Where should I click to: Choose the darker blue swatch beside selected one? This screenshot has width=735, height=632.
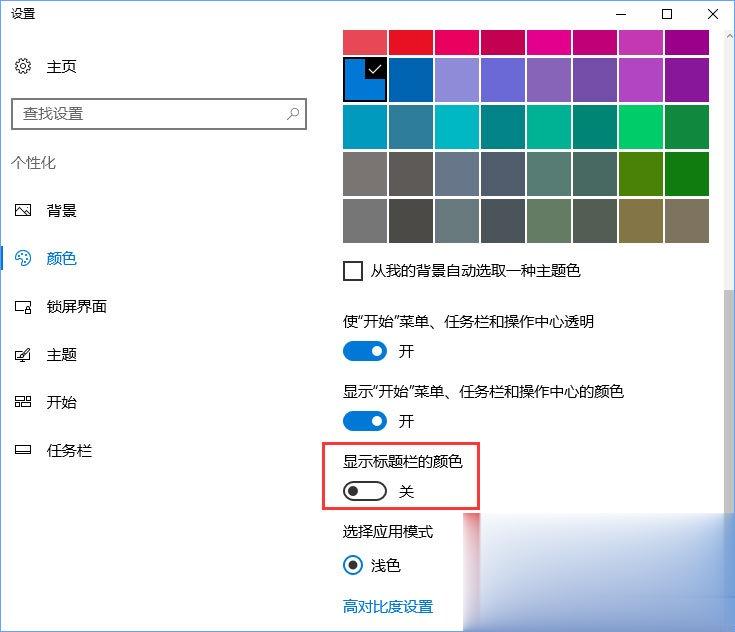point(411,80)
